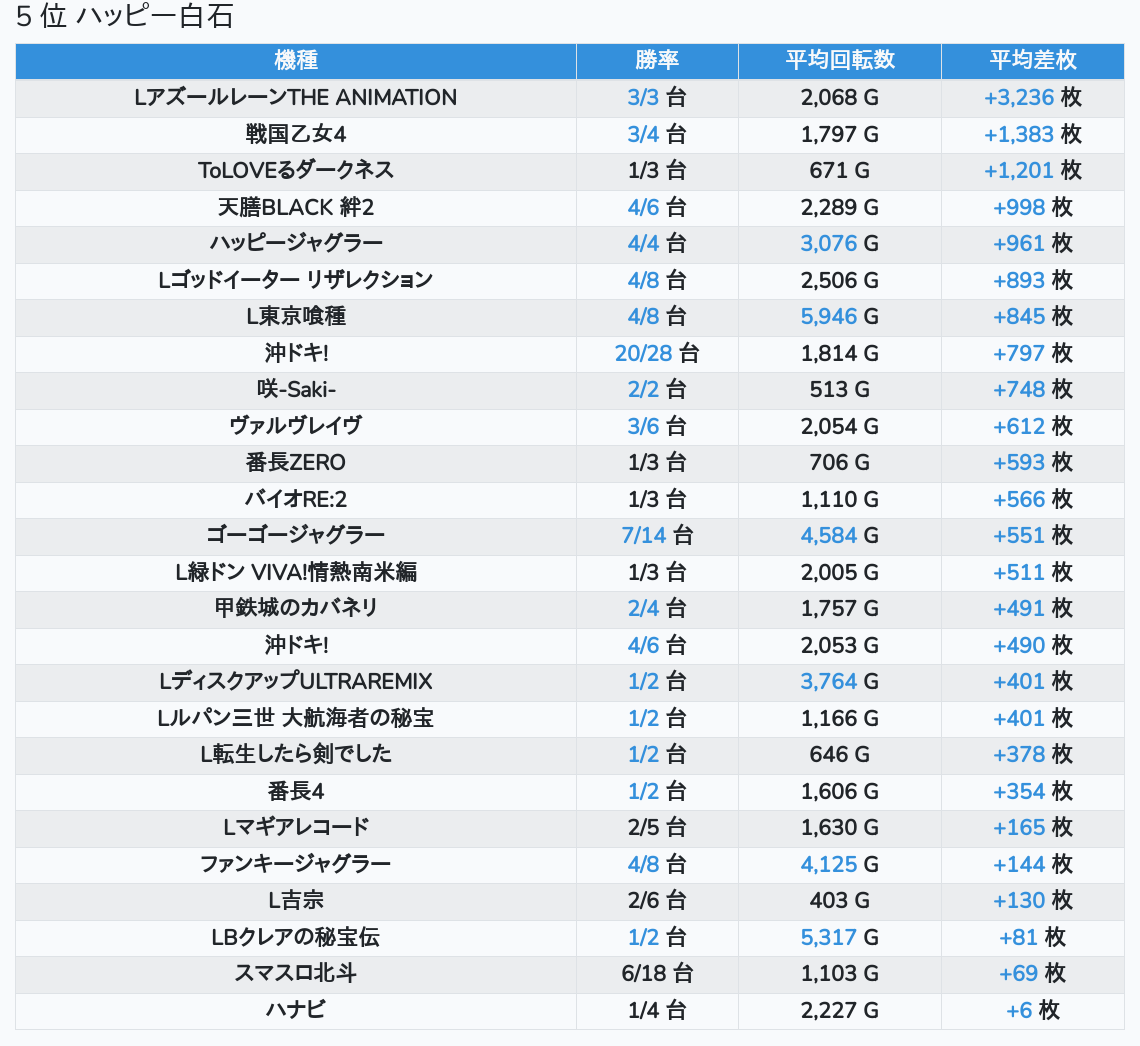Click the ヴァルヴレイヴ machine name
The image size is (1140, 1046).
coord(296,427)
